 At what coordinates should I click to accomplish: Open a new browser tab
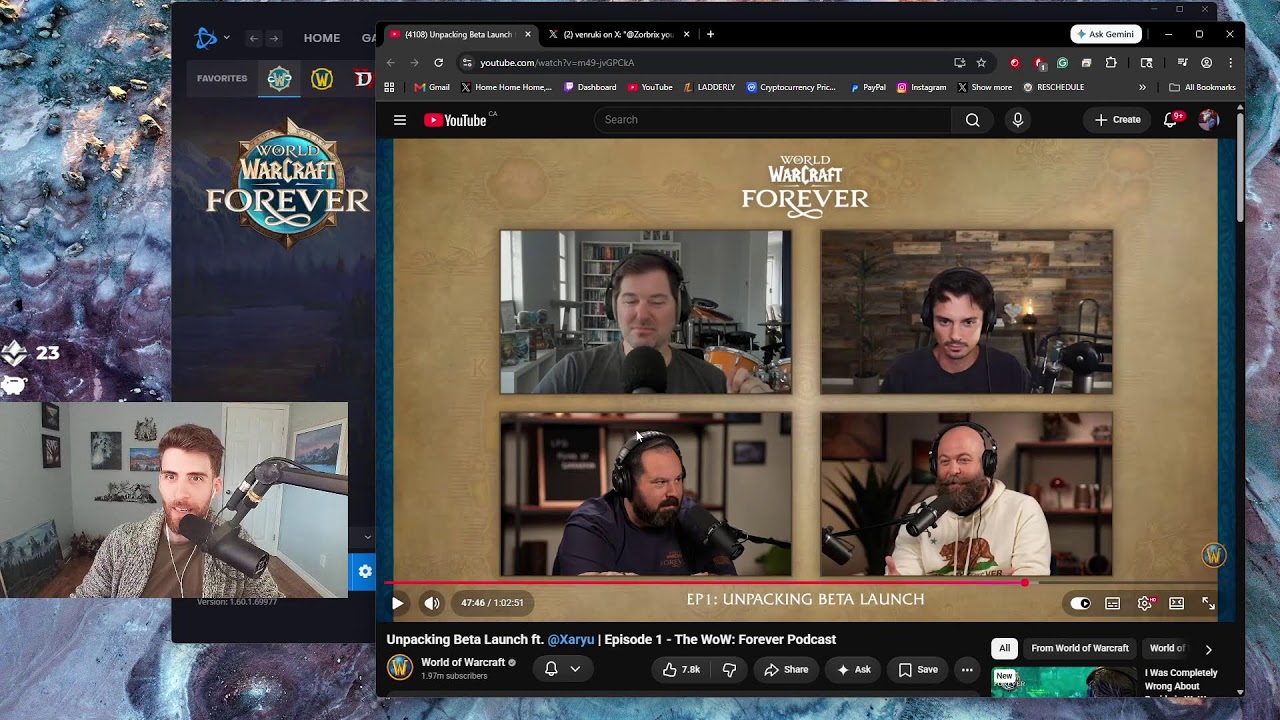tap(710, 34)
